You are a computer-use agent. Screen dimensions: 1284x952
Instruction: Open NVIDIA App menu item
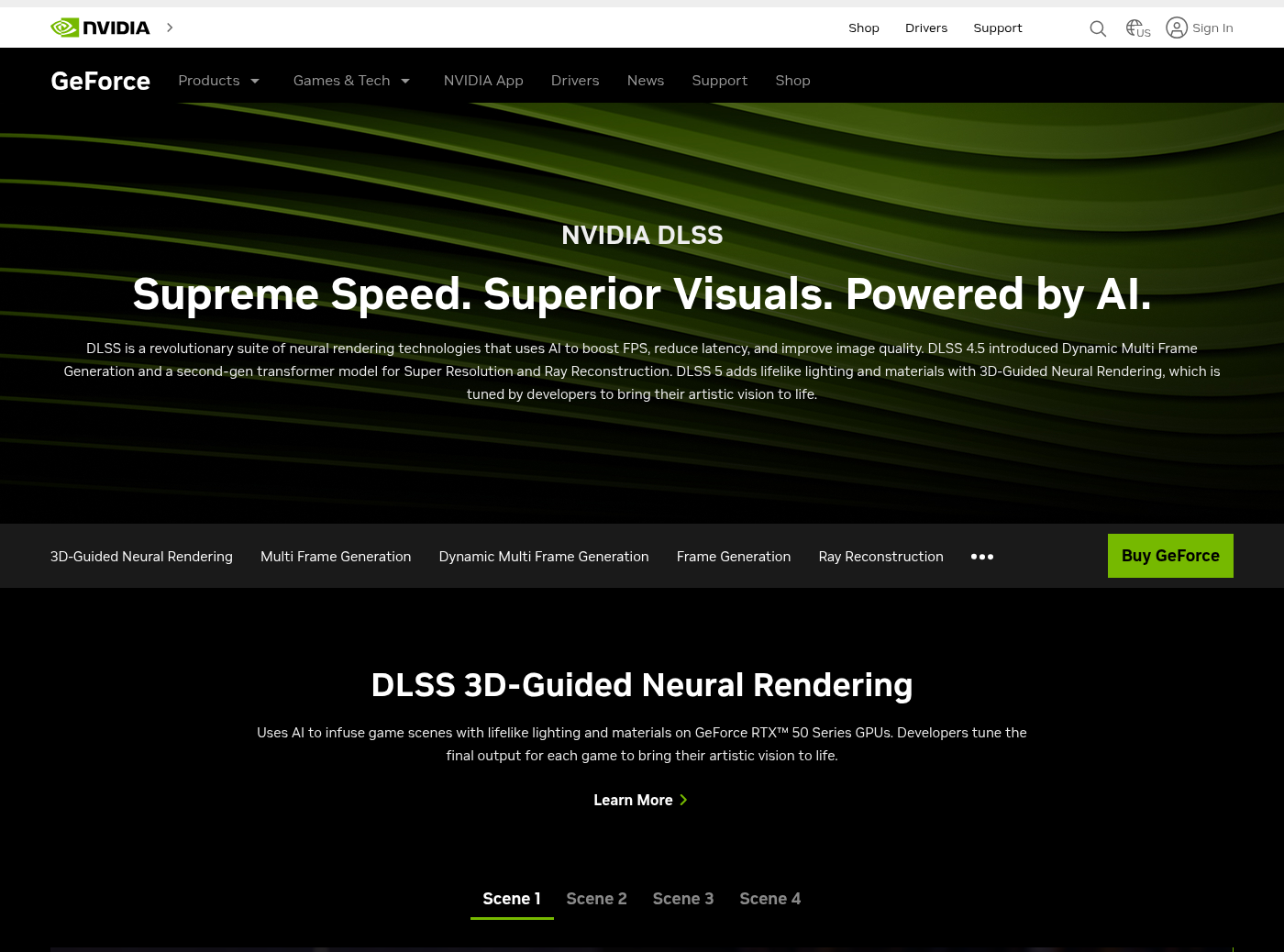pyautogui.click(x=483, y=81)
